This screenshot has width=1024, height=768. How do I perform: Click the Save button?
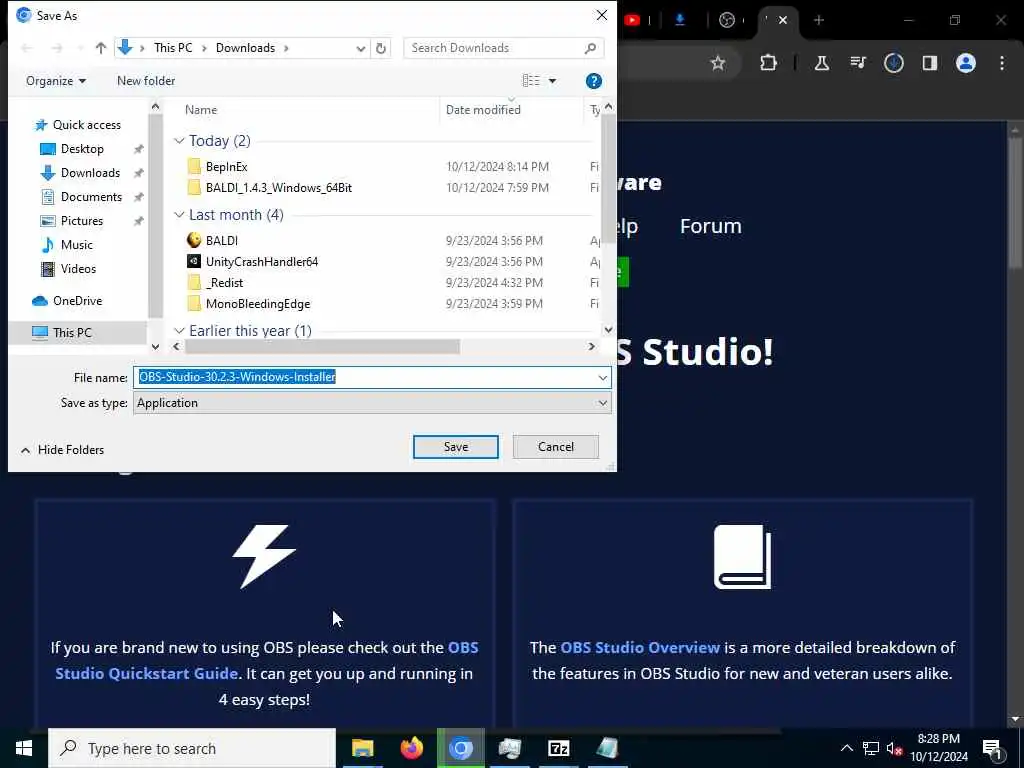coord(456,447)
